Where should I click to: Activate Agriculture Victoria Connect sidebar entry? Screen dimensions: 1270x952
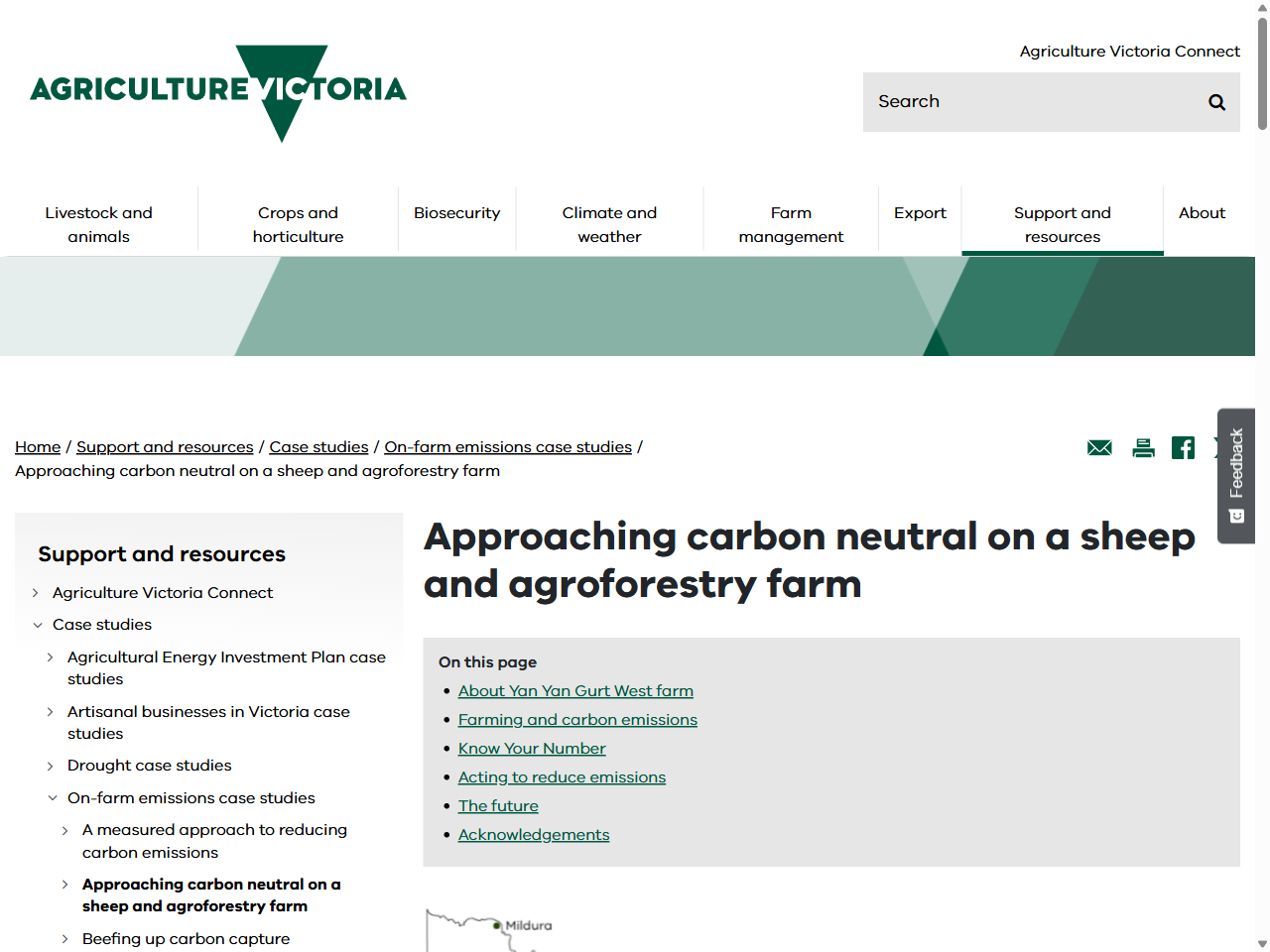click(x=162, y=592)
